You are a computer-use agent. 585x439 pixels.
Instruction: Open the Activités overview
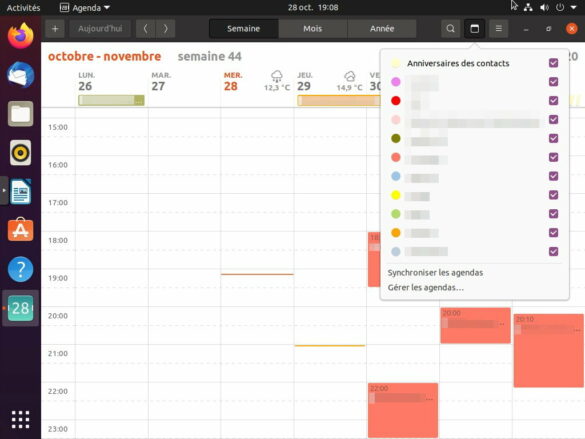(x=23, y=7)
